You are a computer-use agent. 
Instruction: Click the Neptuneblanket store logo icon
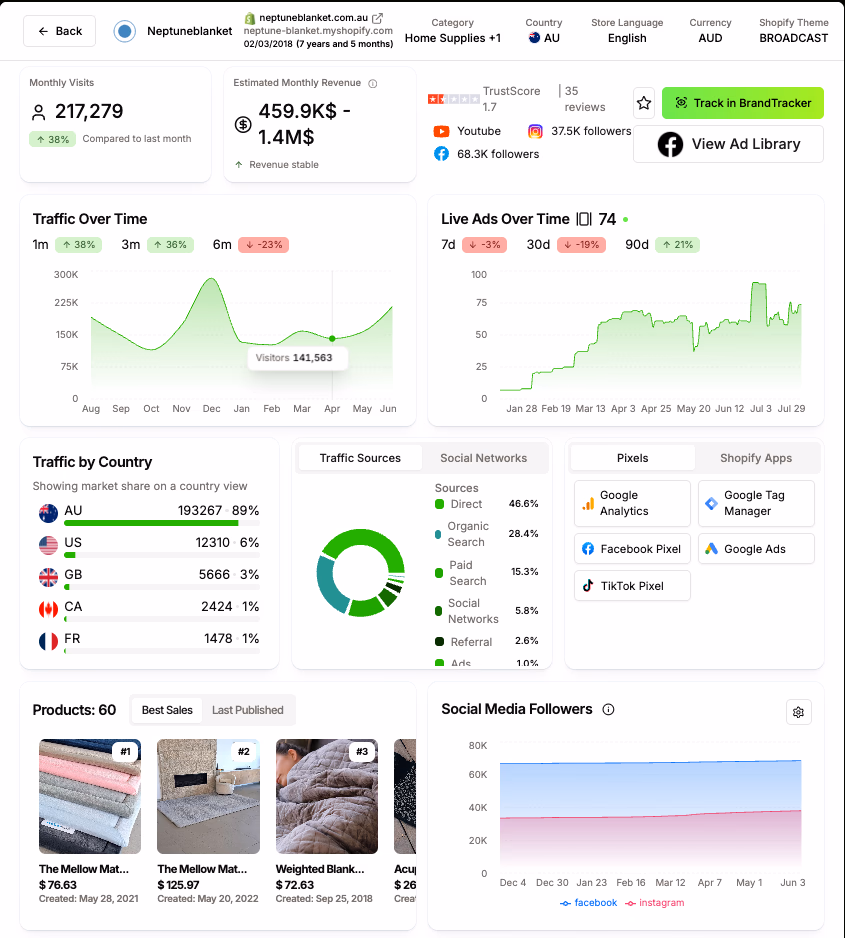(x=125, y=31)
